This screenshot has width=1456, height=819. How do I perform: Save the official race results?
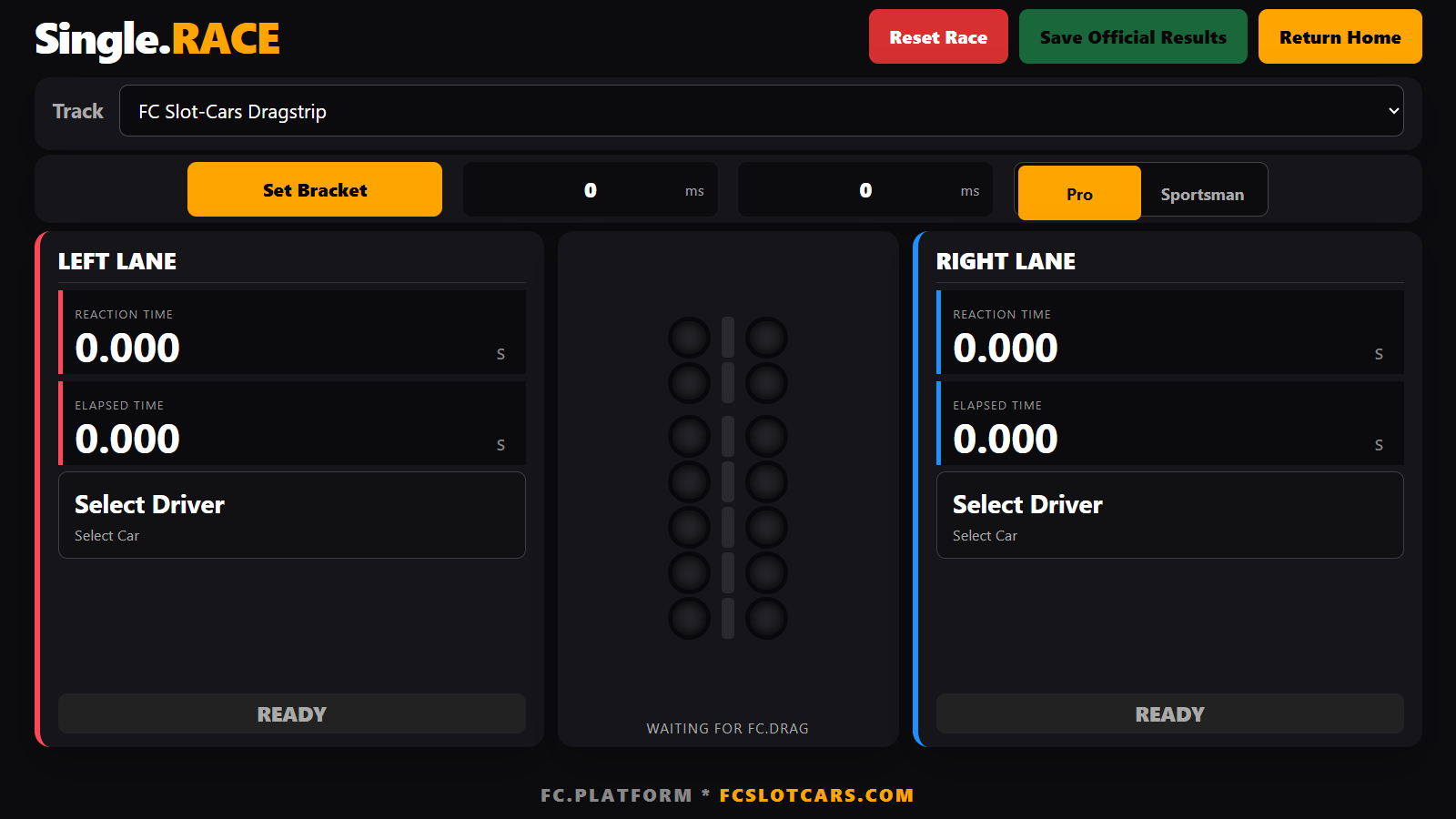(1133, 36)
